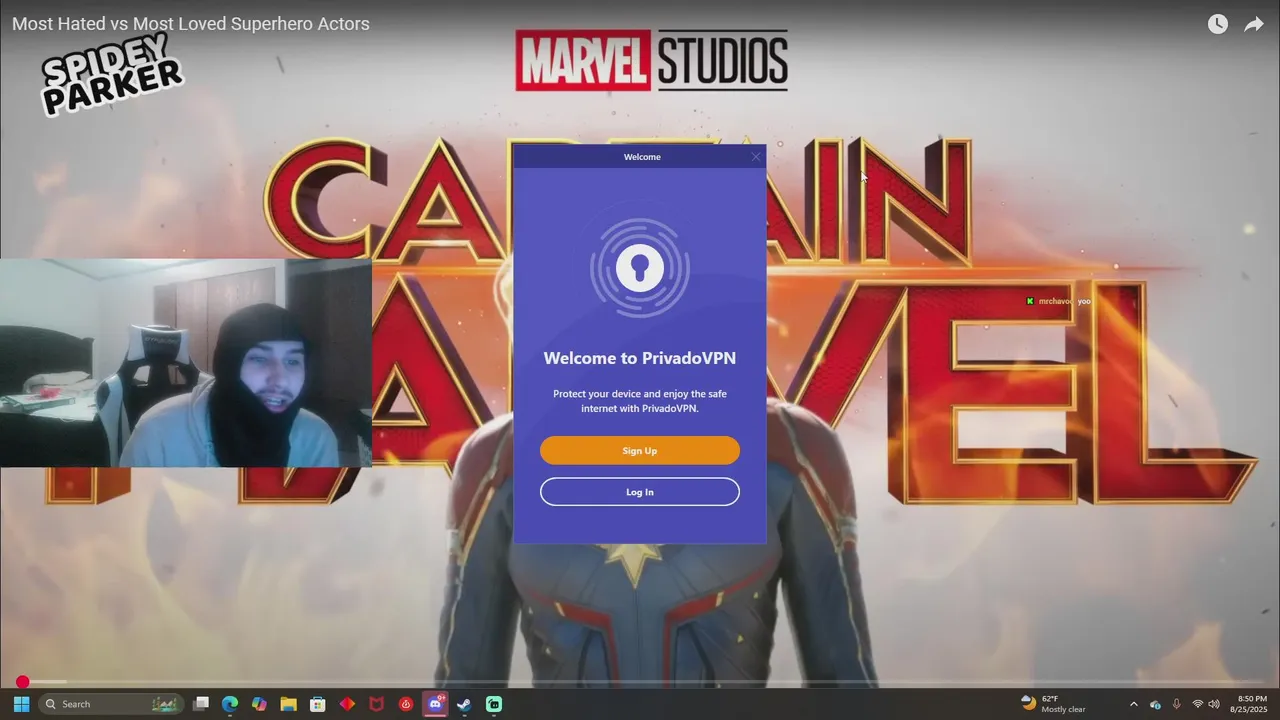This screenshot has width=1280, height=720.
Task: Click the orange Sign Up button
Action: (640, 451)
